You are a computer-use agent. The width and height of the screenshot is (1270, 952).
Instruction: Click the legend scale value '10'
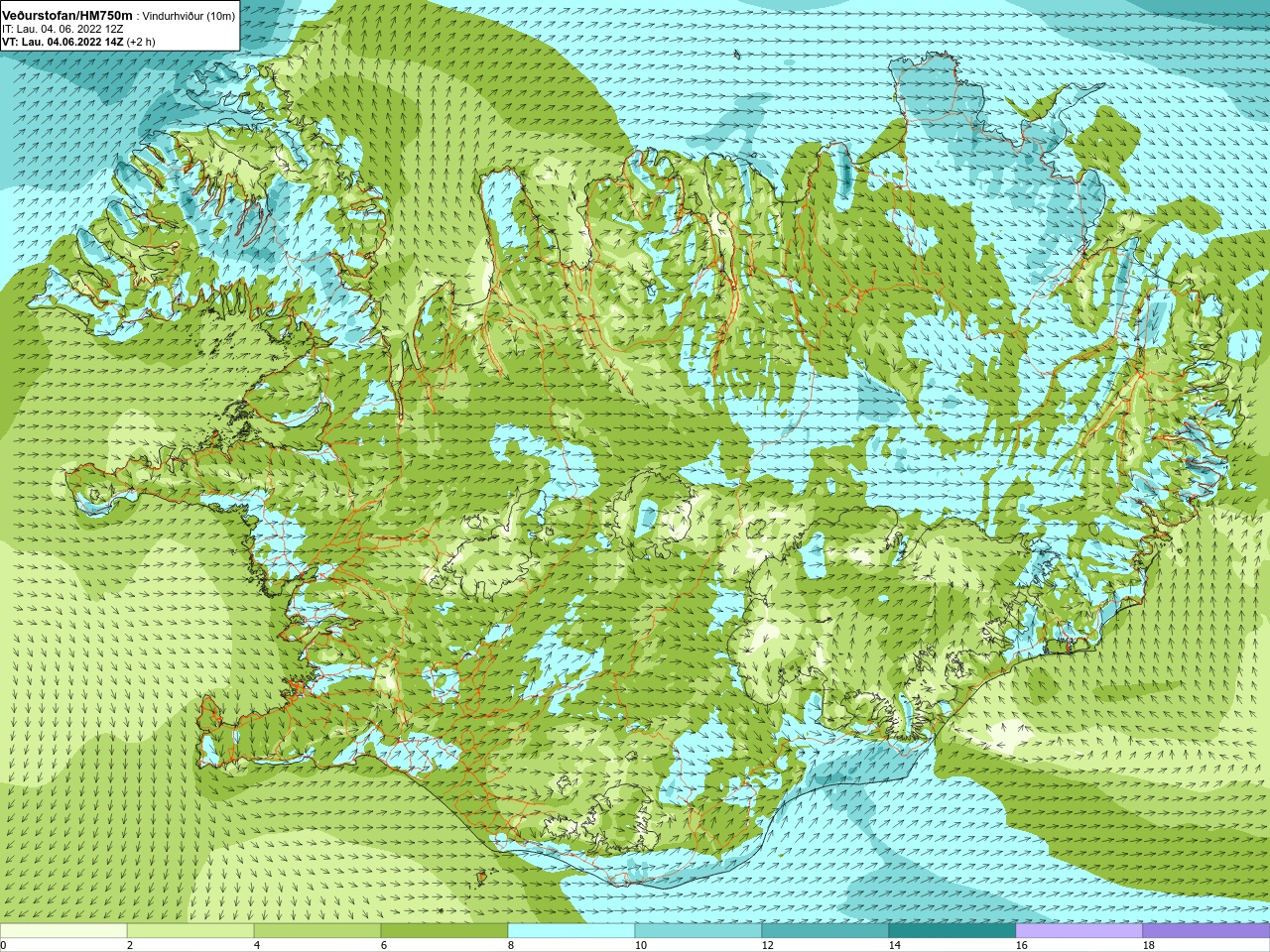coord(640,945)
